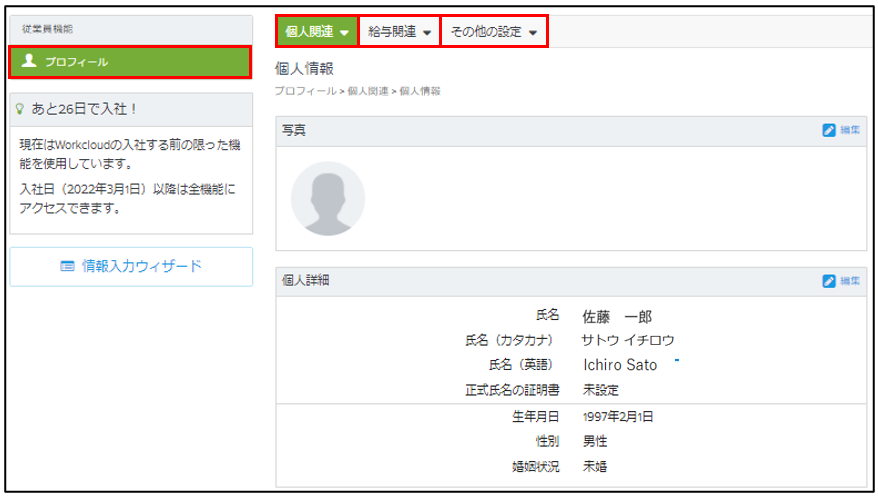Click 個人関連 in the breadcrumb
Screen dimensions: 878x498
[367, 91]
